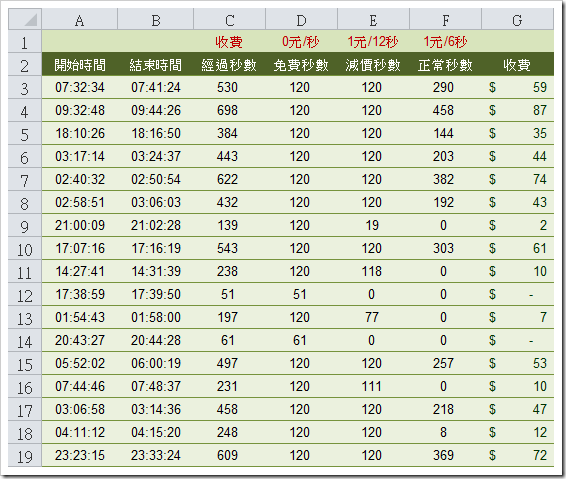Click the fee cell showing 87
The height and width of the screenshot is (479, 566).
click(x=517, y=110)
